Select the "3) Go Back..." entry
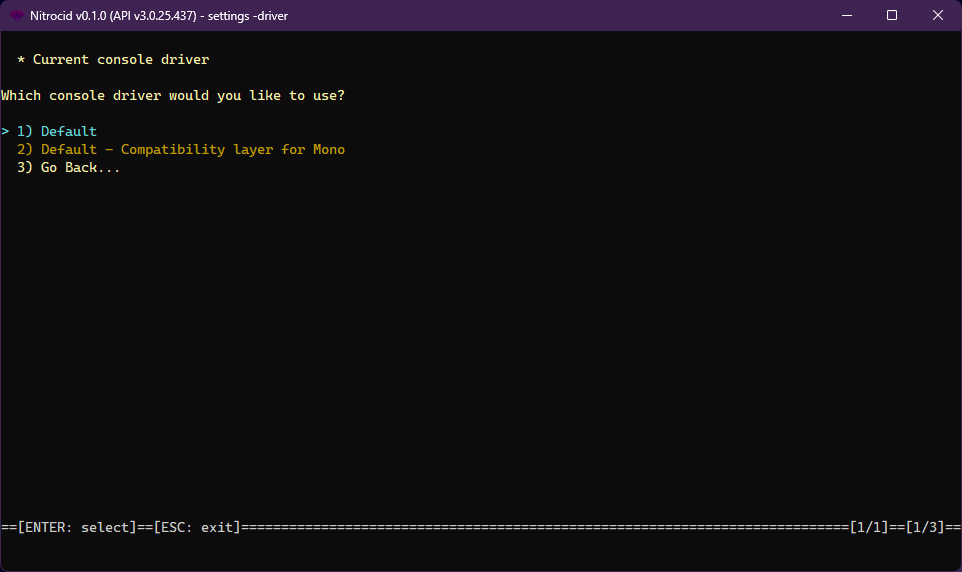This screenshot has width=962, height=572. point(69,168)
